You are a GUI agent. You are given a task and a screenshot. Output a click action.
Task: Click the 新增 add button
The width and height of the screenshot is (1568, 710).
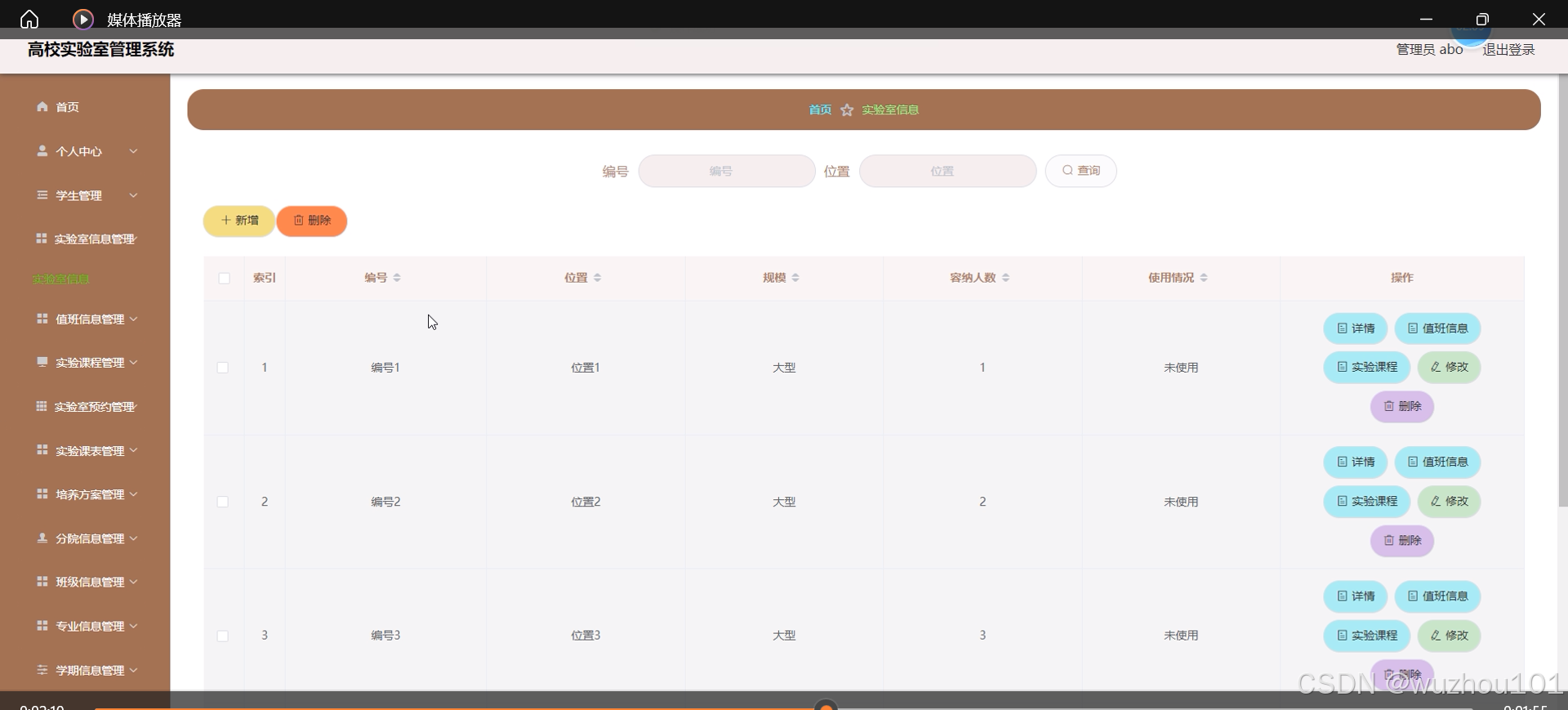pos(239,221)
